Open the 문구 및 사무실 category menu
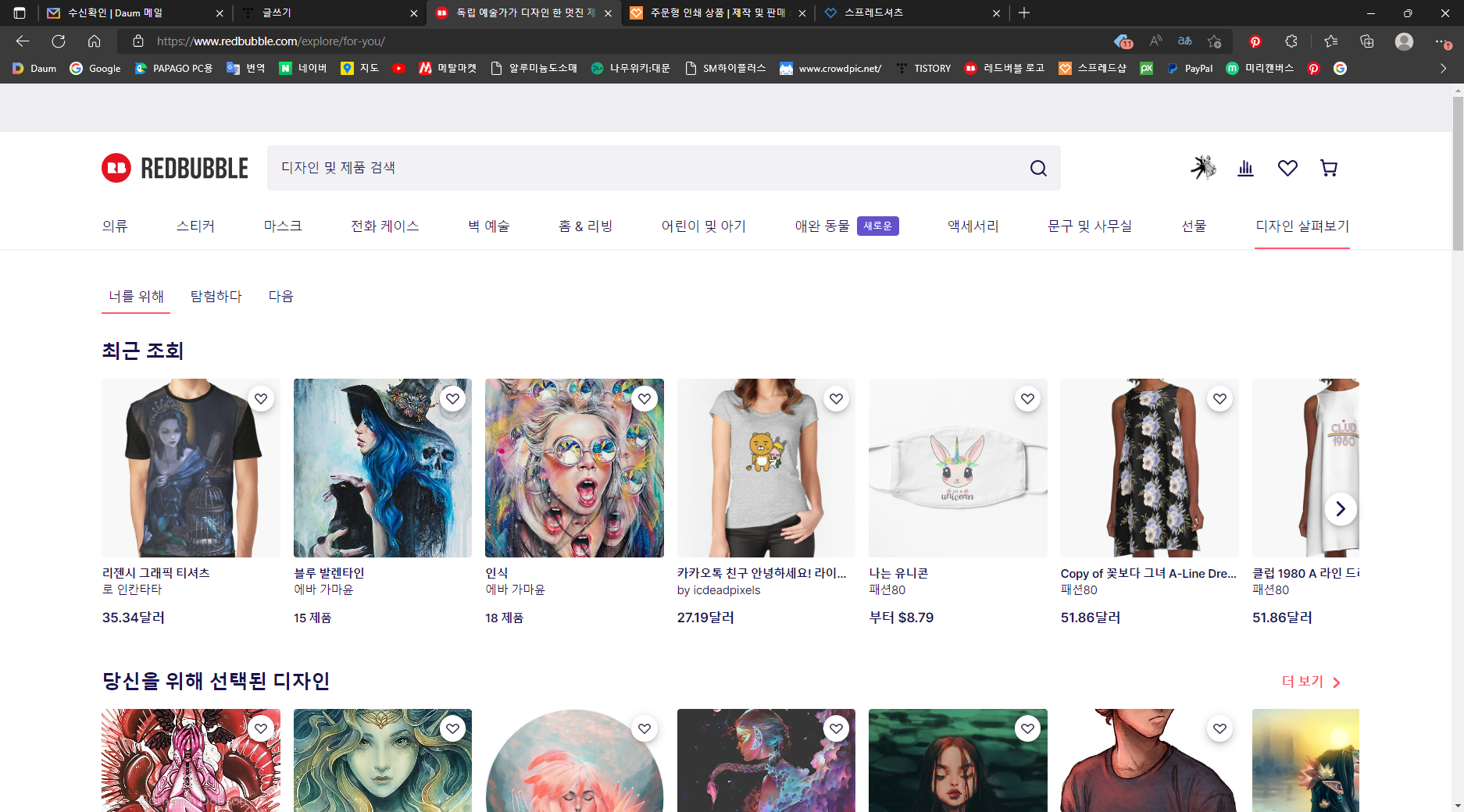 1090,226
